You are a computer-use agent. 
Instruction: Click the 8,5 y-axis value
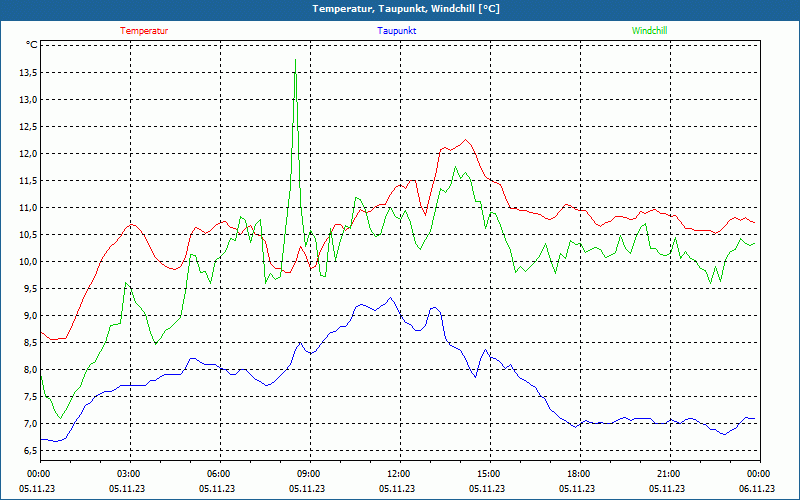(x=30, y=343)
